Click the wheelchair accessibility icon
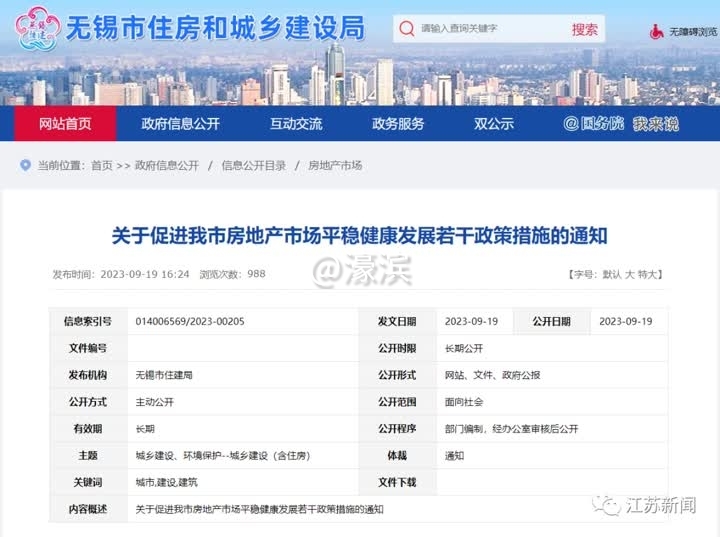The image size is (720, 537). click(x=657, y=30)
